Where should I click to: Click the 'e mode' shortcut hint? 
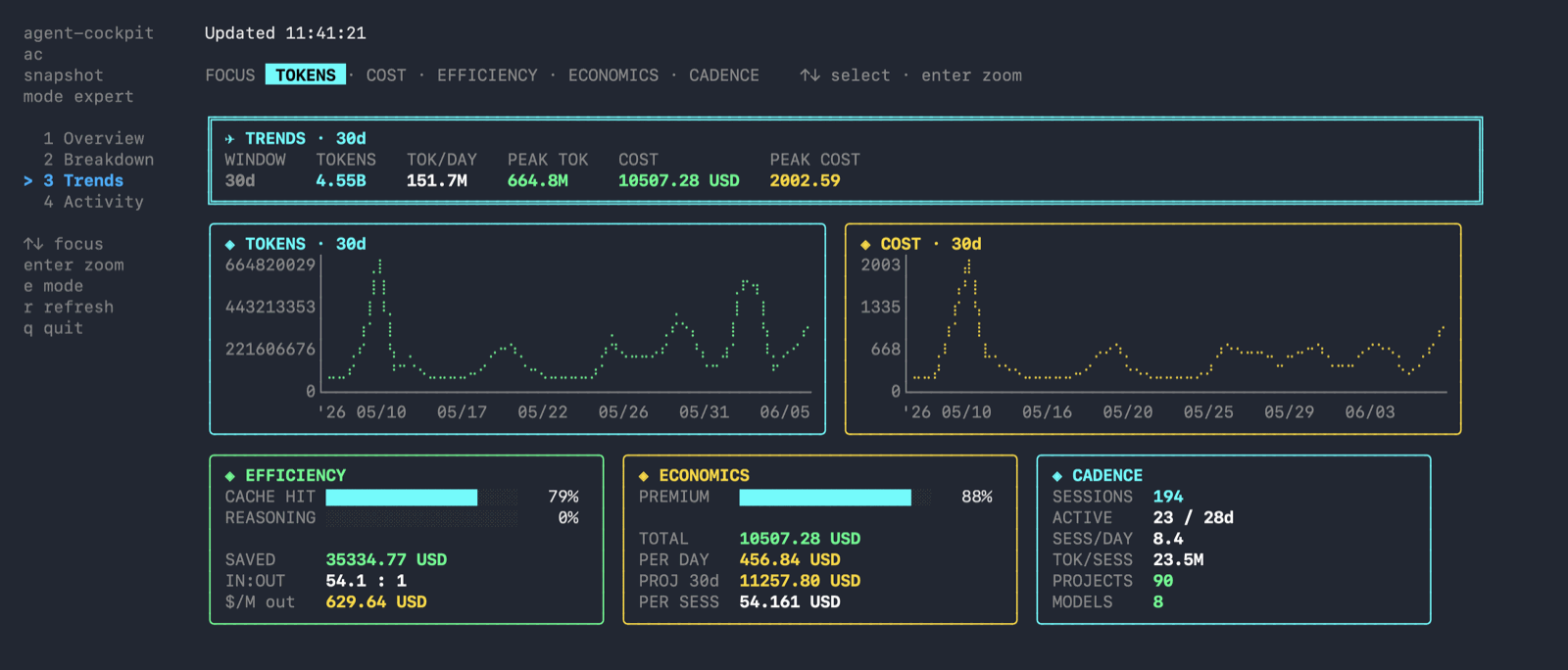[x=53, y=286]
